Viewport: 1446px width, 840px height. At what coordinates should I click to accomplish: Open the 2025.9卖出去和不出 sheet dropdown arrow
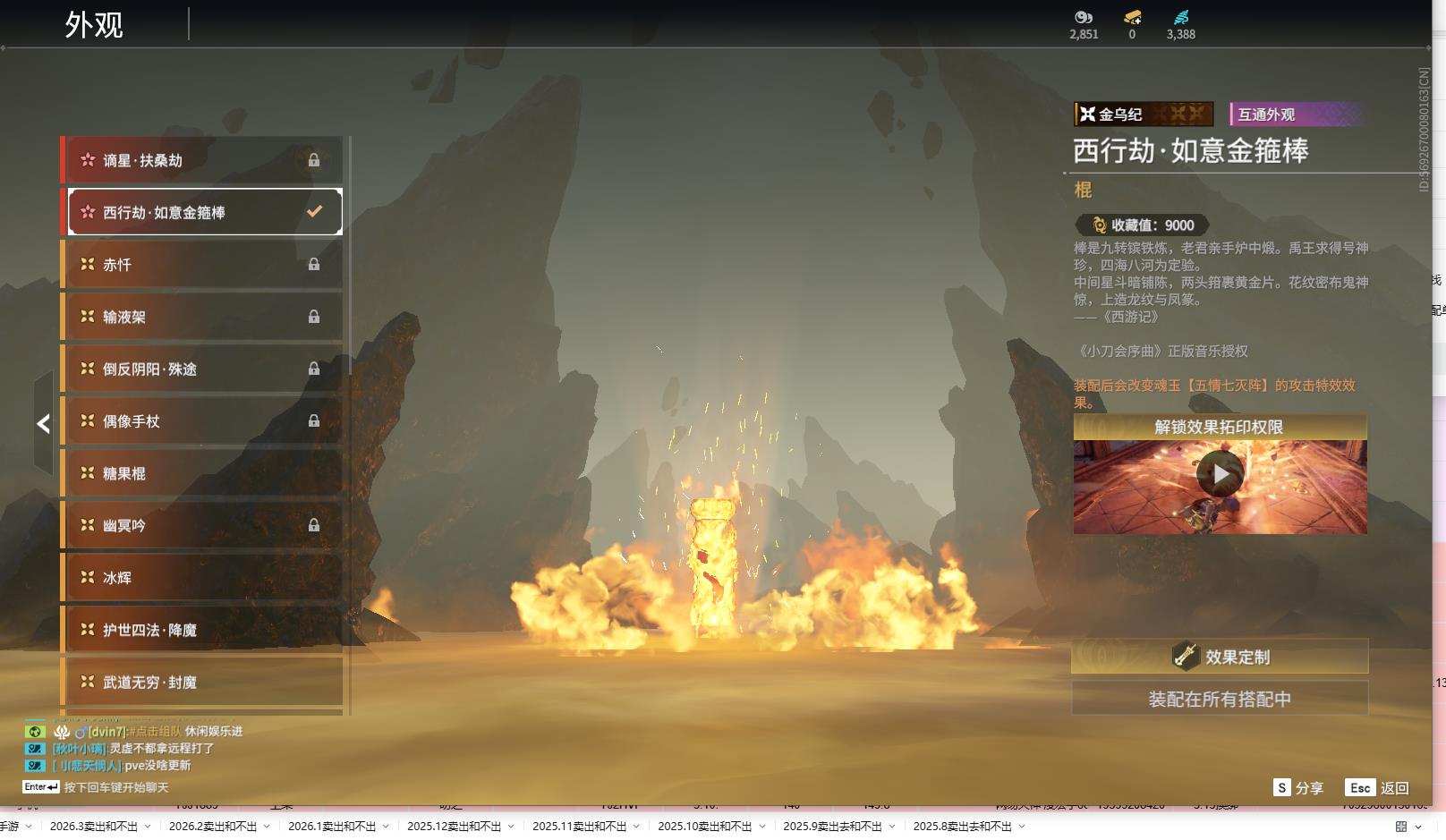click(892, 827)
